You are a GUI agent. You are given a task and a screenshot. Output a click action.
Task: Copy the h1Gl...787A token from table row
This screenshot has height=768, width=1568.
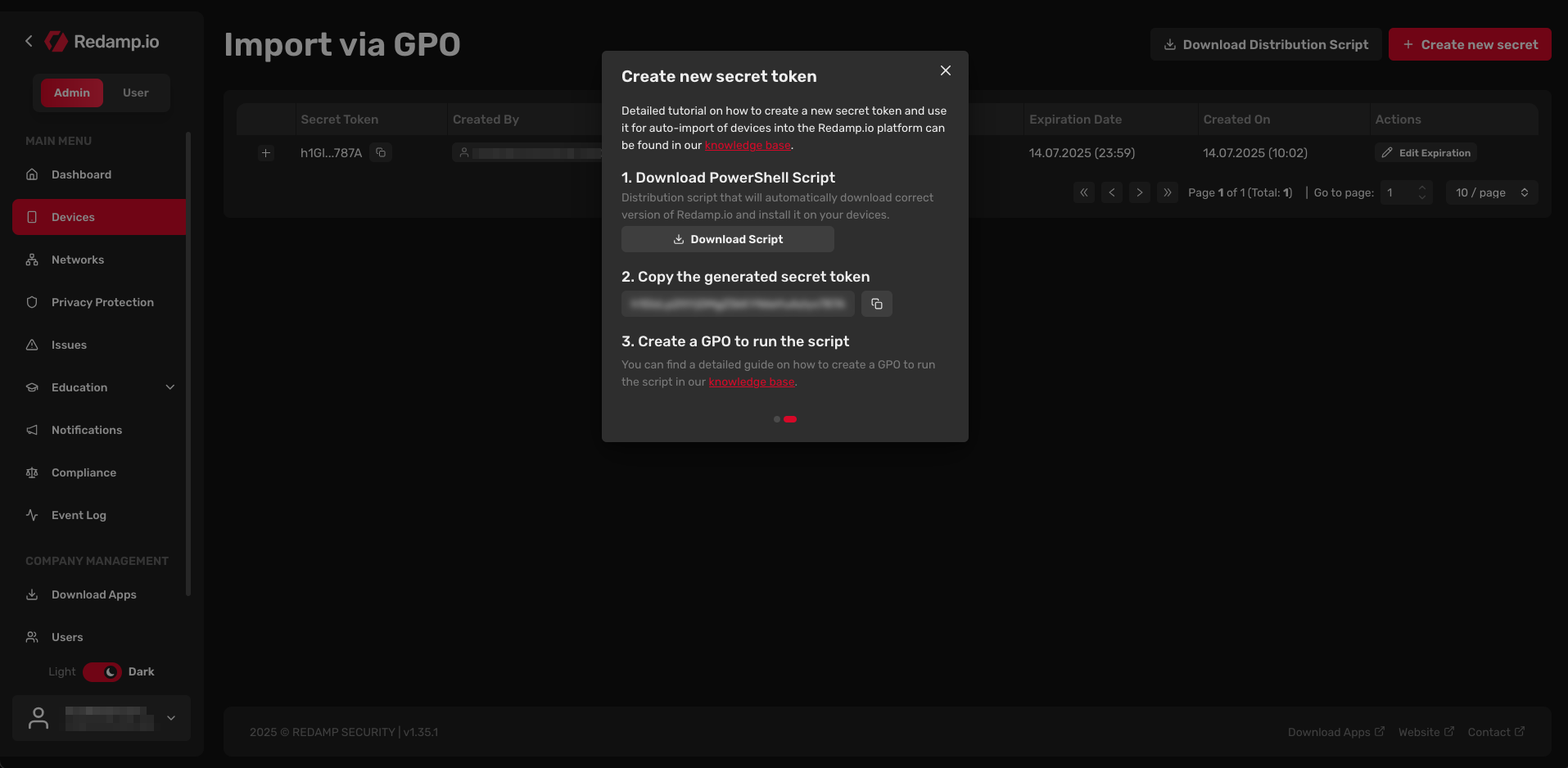point(381,153)
